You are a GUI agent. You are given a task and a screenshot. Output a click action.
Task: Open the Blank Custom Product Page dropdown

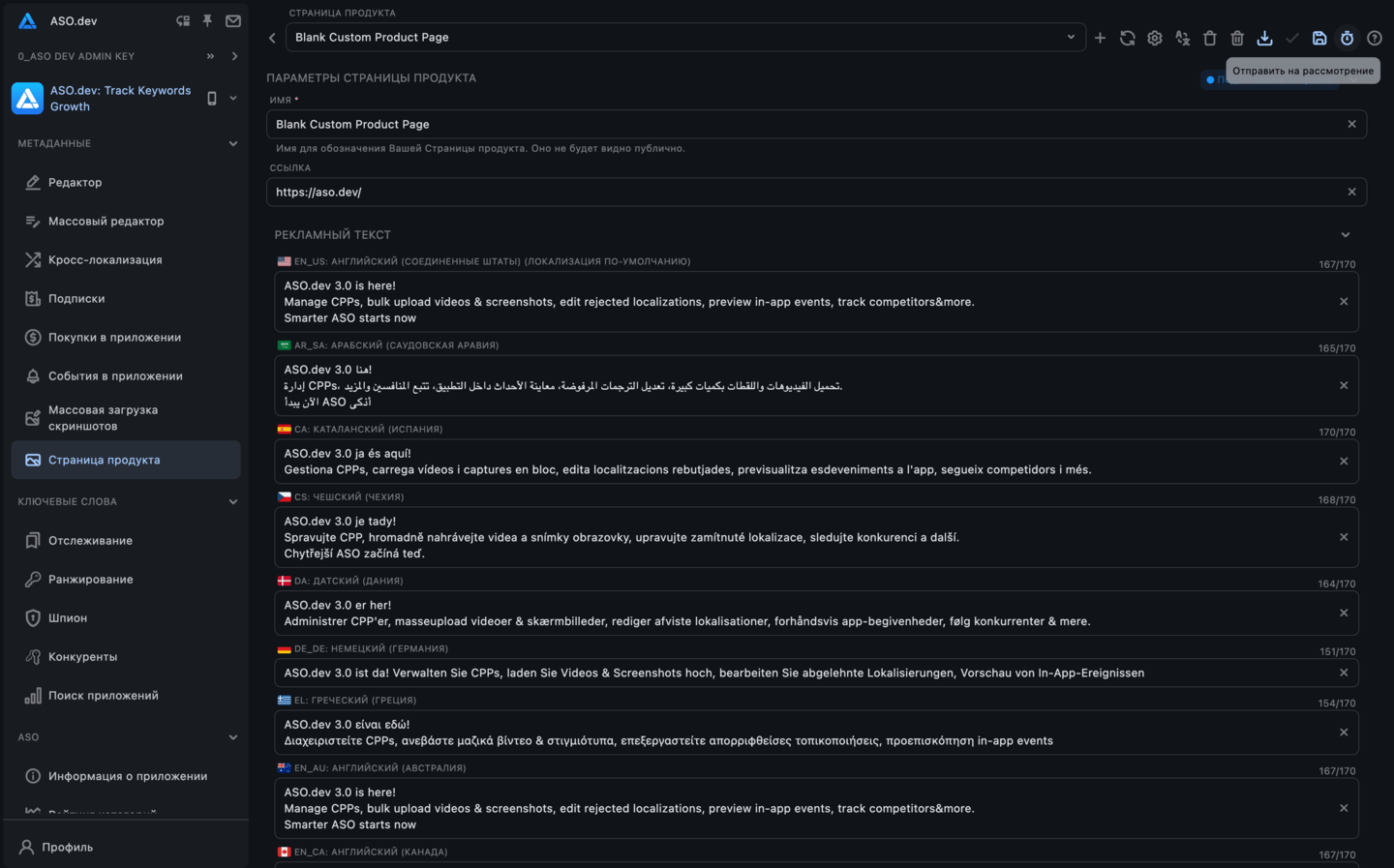pyautogui.click(x=1070, y=37)
